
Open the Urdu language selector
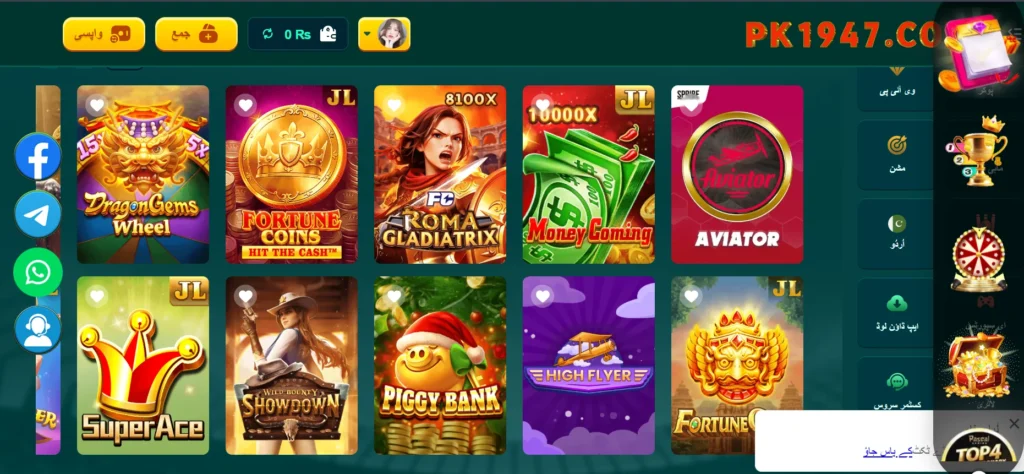tap(896, 234)
